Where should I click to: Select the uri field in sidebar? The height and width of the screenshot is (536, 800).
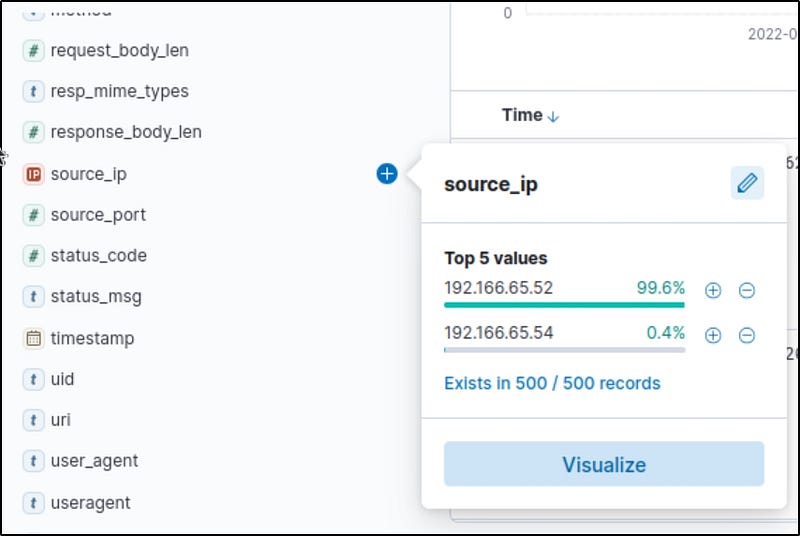pos(60,420)
